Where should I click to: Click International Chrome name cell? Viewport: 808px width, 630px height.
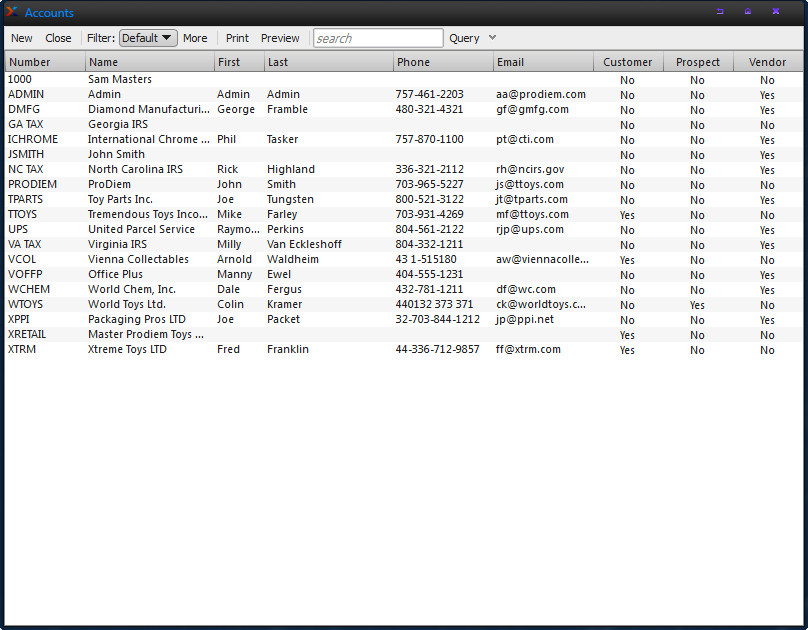point(148,139)
